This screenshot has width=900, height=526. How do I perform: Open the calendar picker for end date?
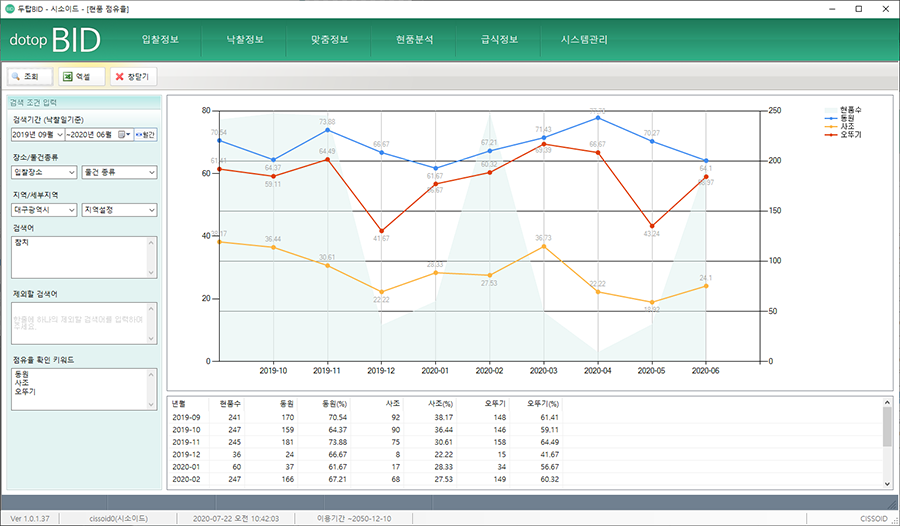pyautogui.click(x=122, y=134)
